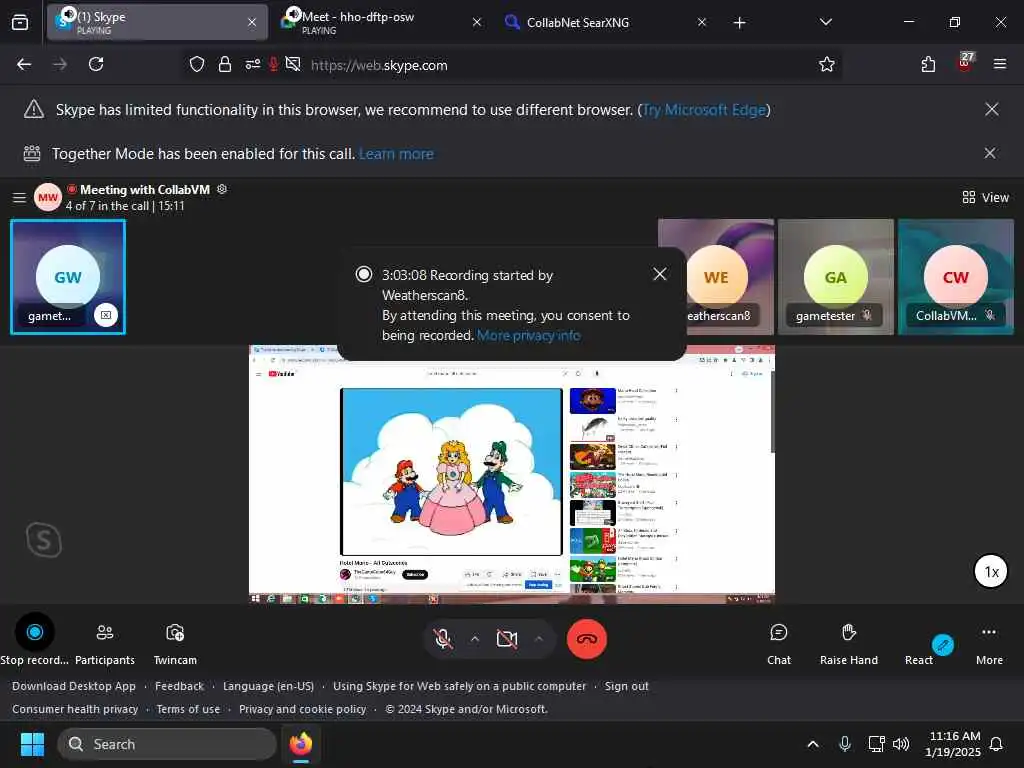Raise Hand in the meeting

tap(848, 643)
